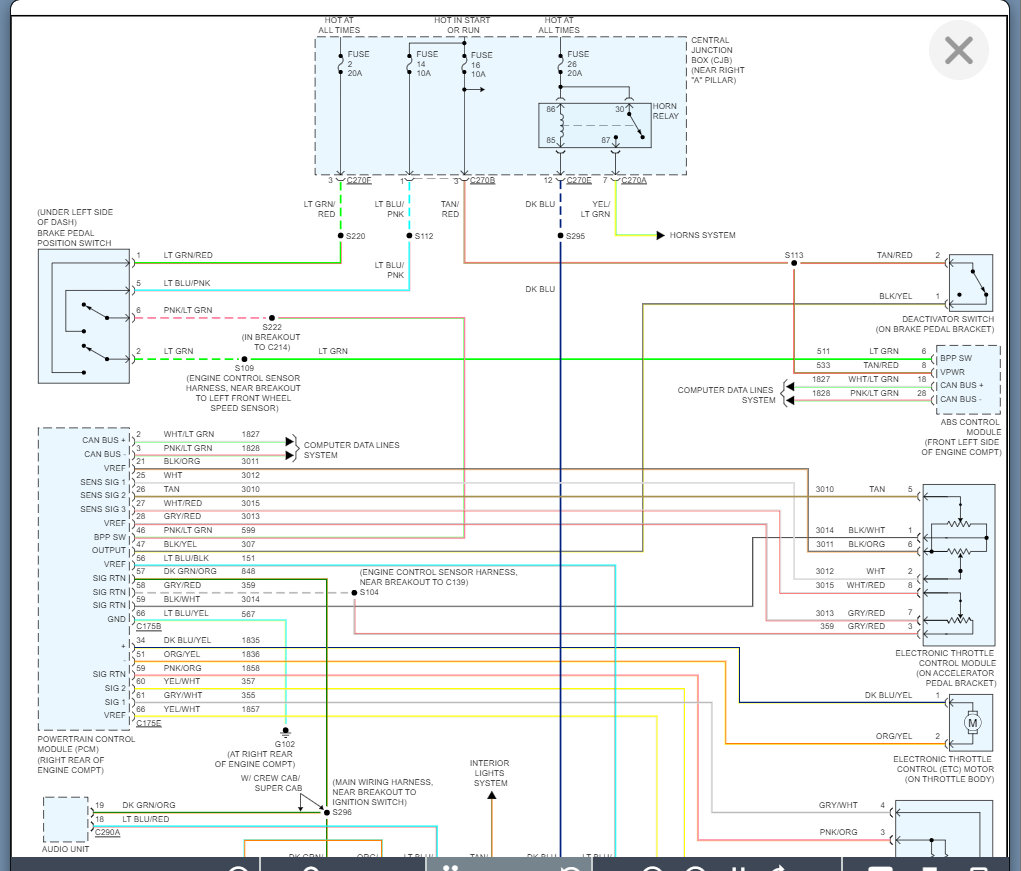
Task: Select the FUSE 2 20A label
Action: click(358, 64)
